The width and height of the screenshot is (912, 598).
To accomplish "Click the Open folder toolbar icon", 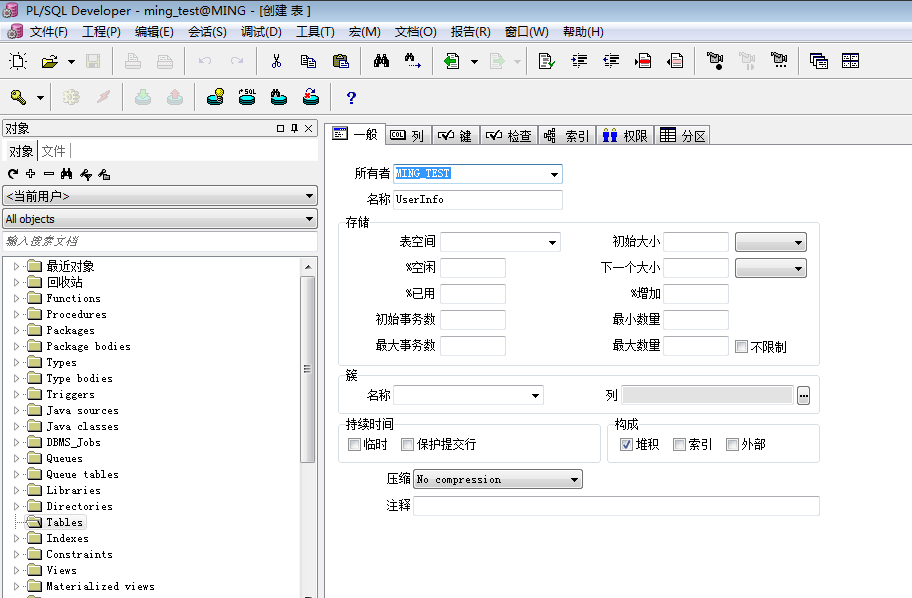I will pos(50,60).
